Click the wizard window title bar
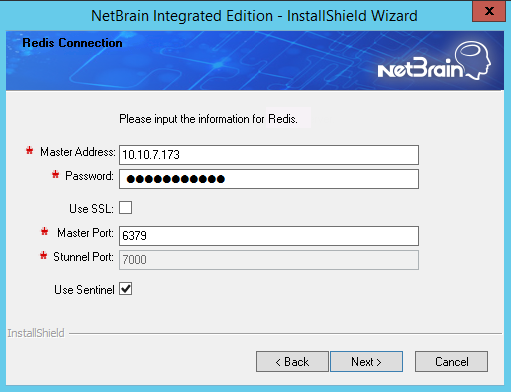 tap(254, 16)
